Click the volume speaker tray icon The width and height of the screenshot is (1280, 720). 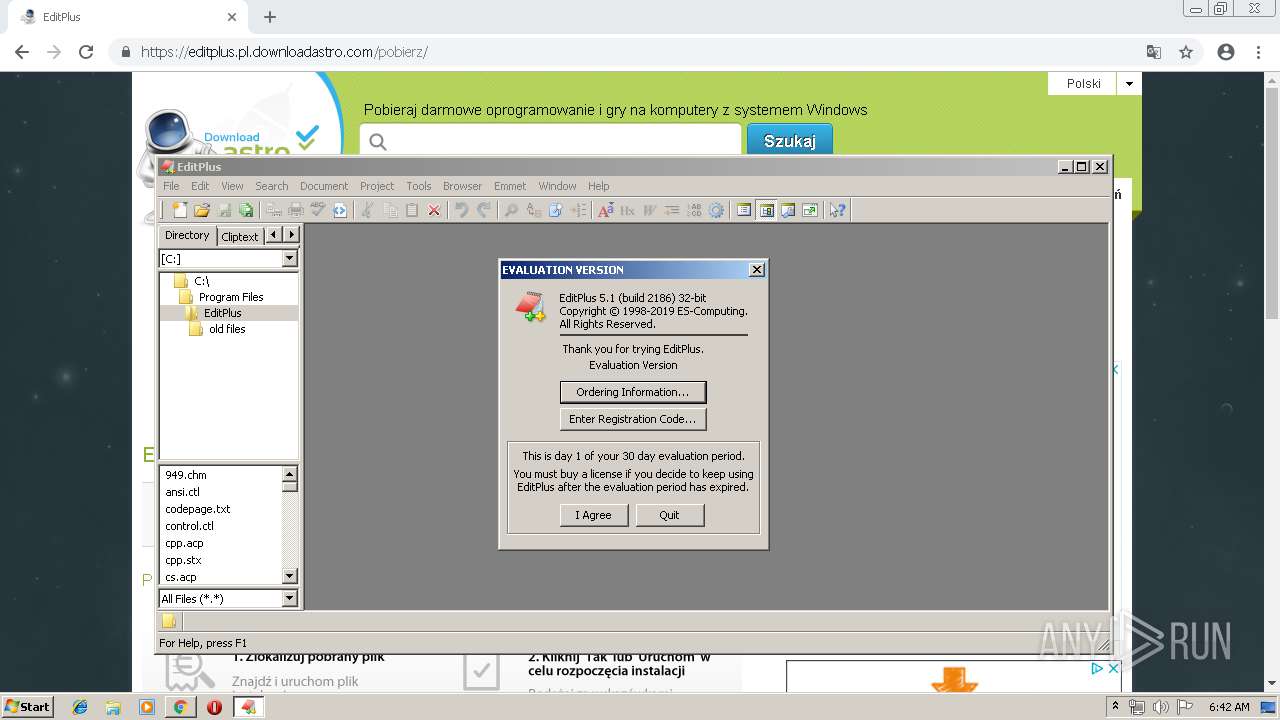[x=1160, y=706]
